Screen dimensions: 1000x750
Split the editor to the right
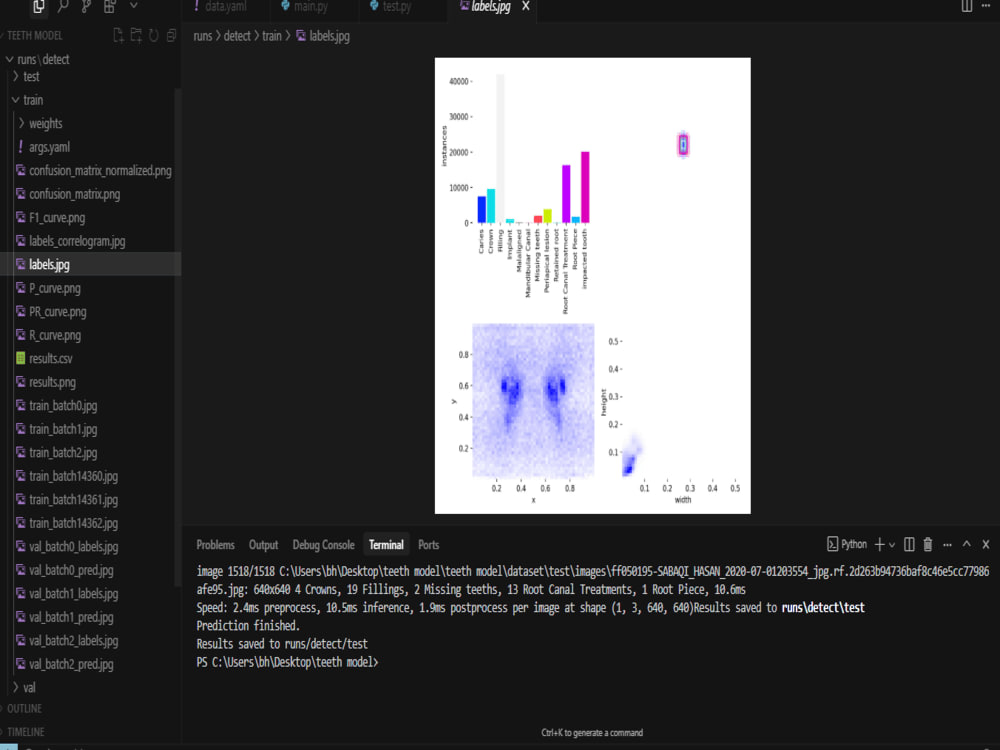click(967, 6)
